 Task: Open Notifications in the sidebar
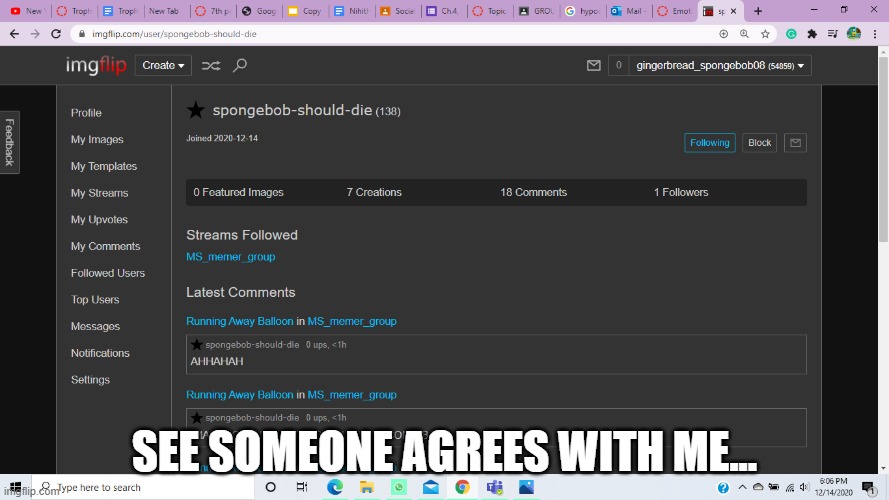point(100,353)
